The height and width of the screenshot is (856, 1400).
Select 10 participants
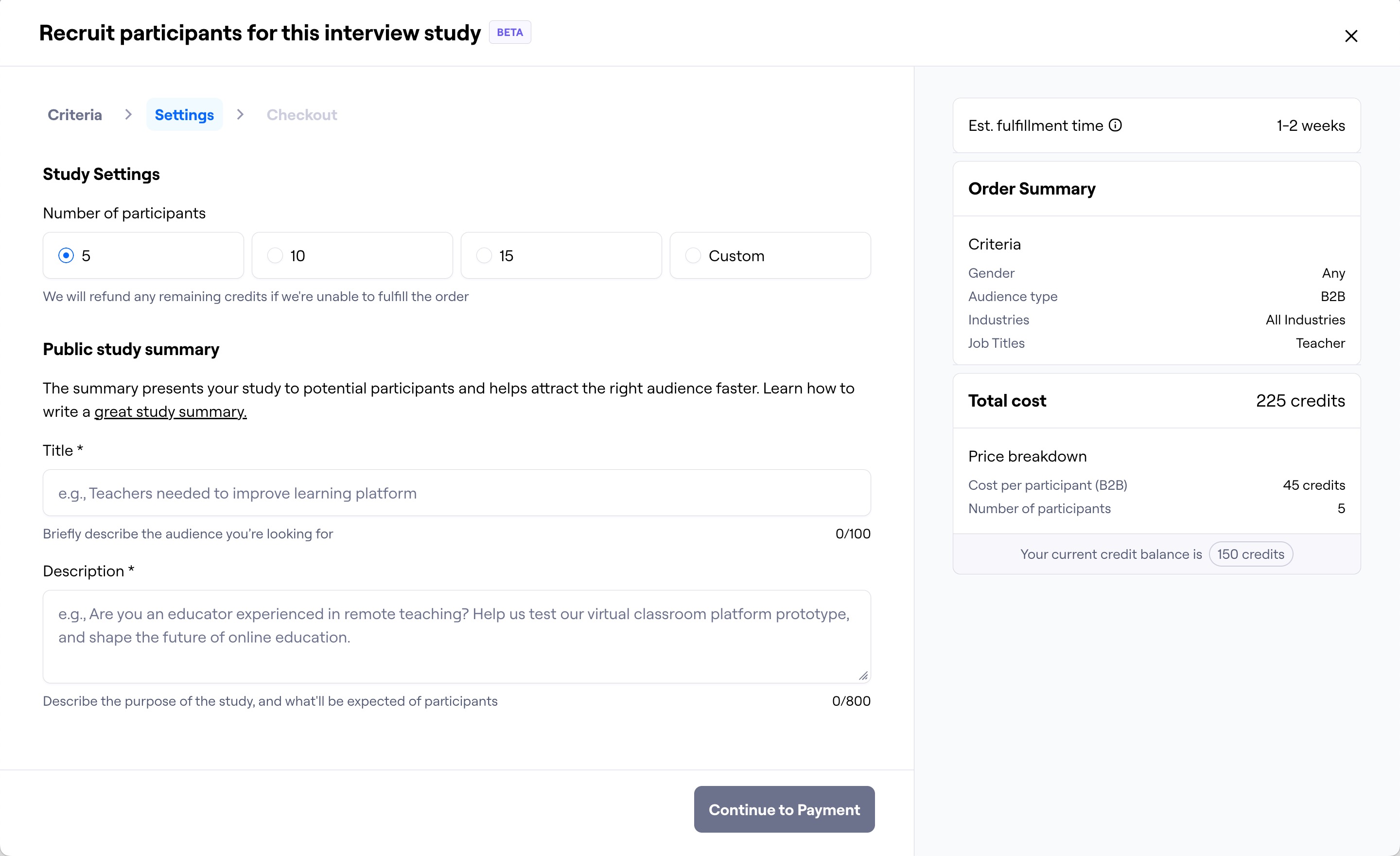(276, 255)
